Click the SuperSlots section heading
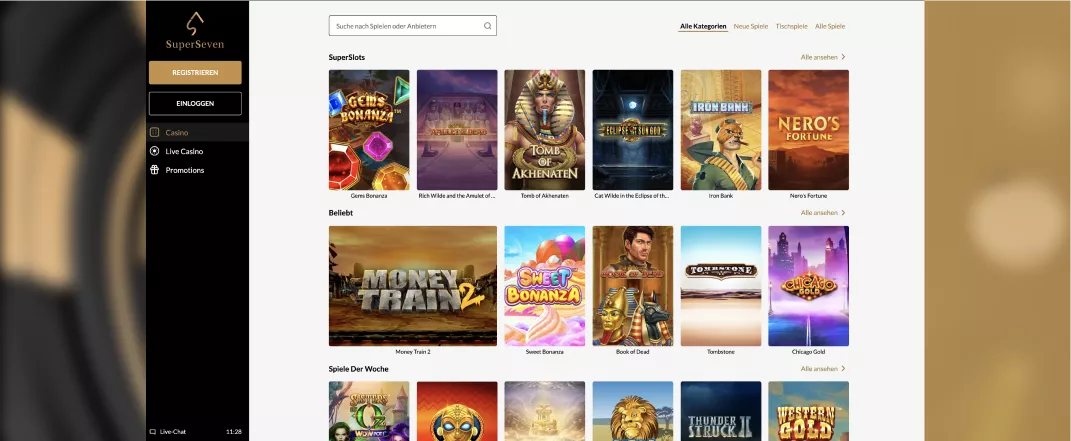Viewport: 1071px width, 441px height. point(347,57)
